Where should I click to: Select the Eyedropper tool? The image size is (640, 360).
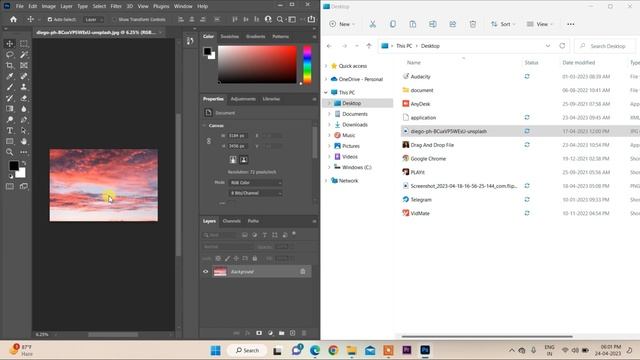point(10,76)
